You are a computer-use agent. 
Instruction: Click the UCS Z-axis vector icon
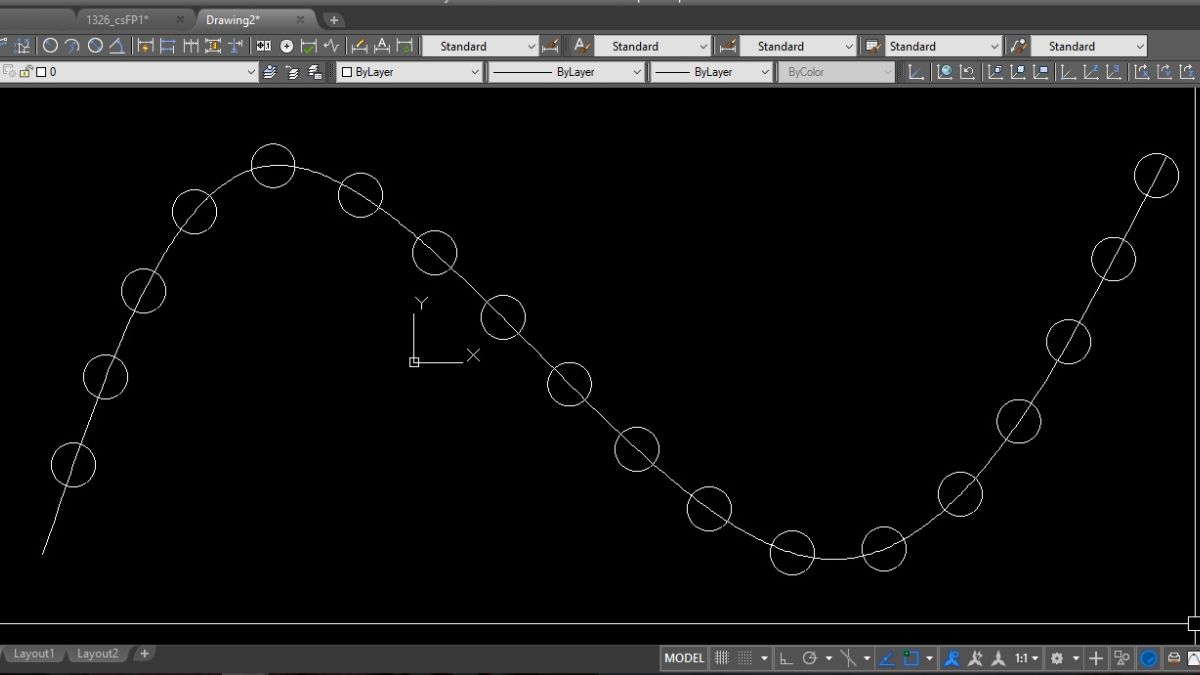coord(1092,72)
